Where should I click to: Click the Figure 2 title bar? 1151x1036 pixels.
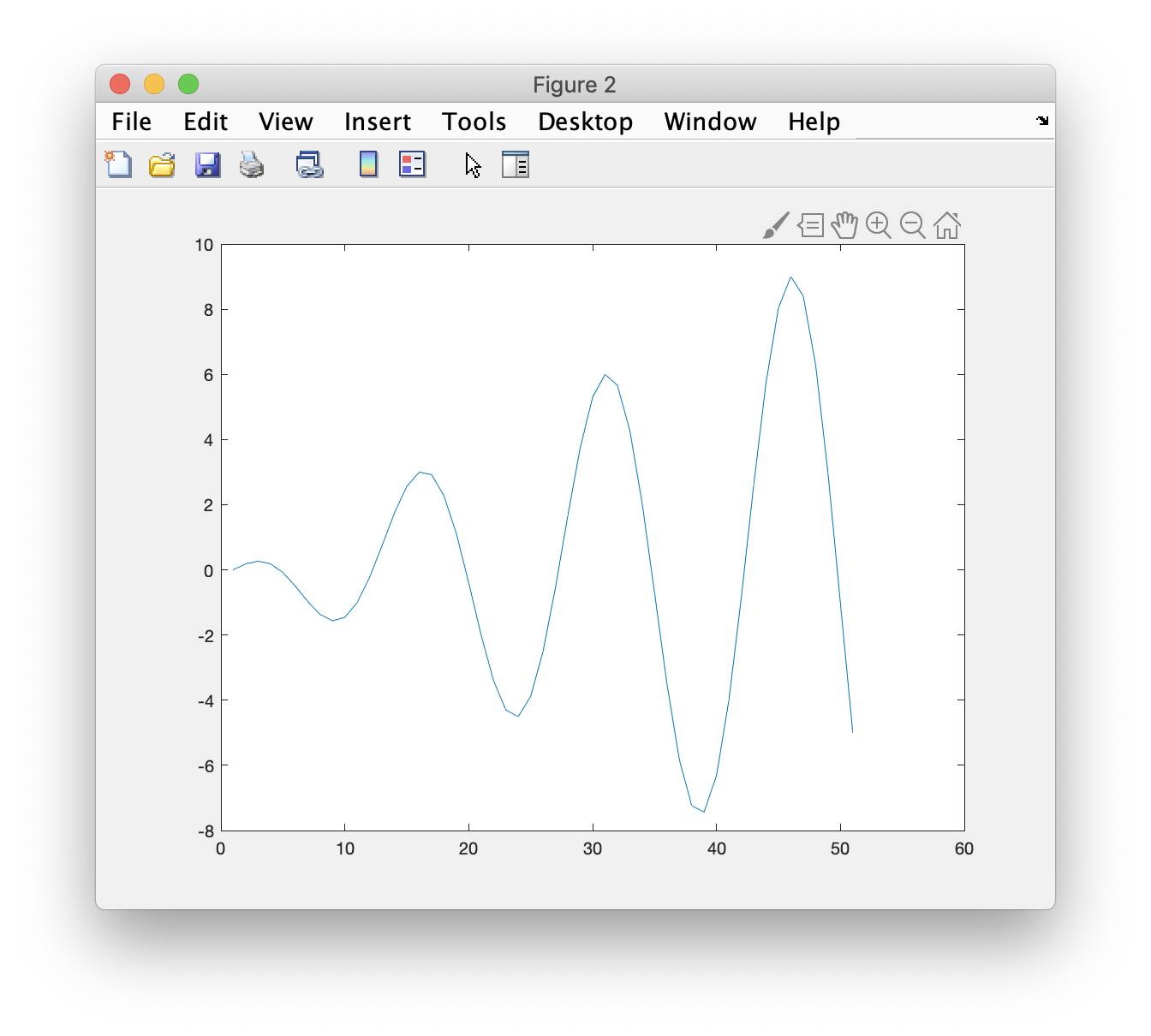pos(575,85)
